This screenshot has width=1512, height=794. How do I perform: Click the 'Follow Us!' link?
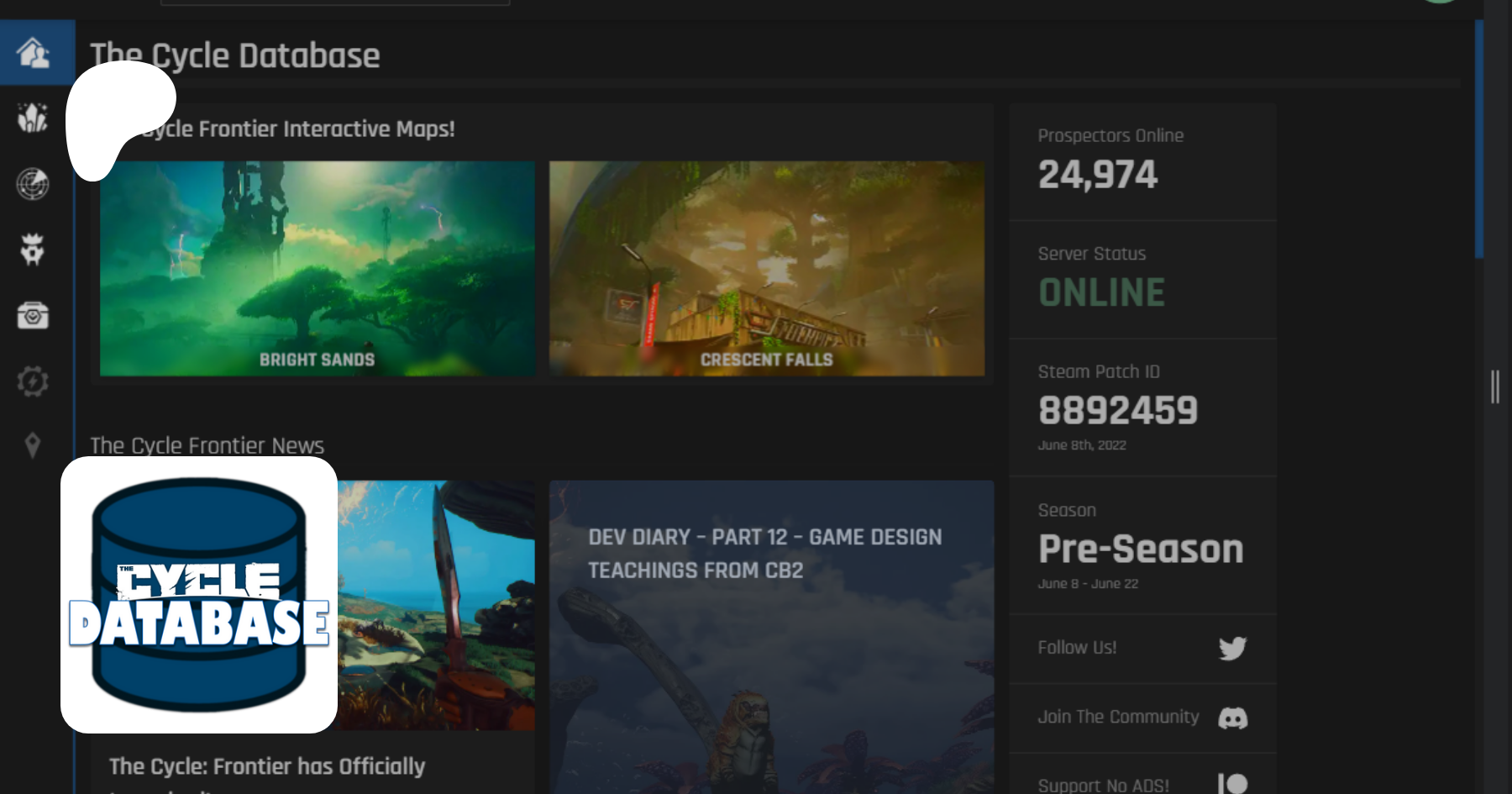(x=1077, y=648)
